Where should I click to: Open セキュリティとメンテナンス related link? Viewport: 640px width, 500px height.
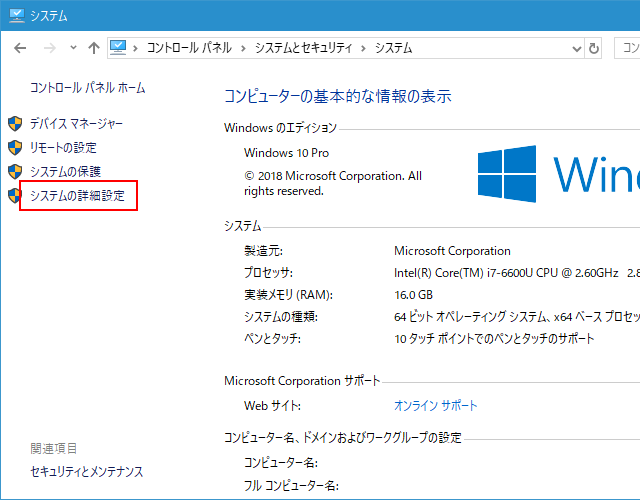click(87, 471)
